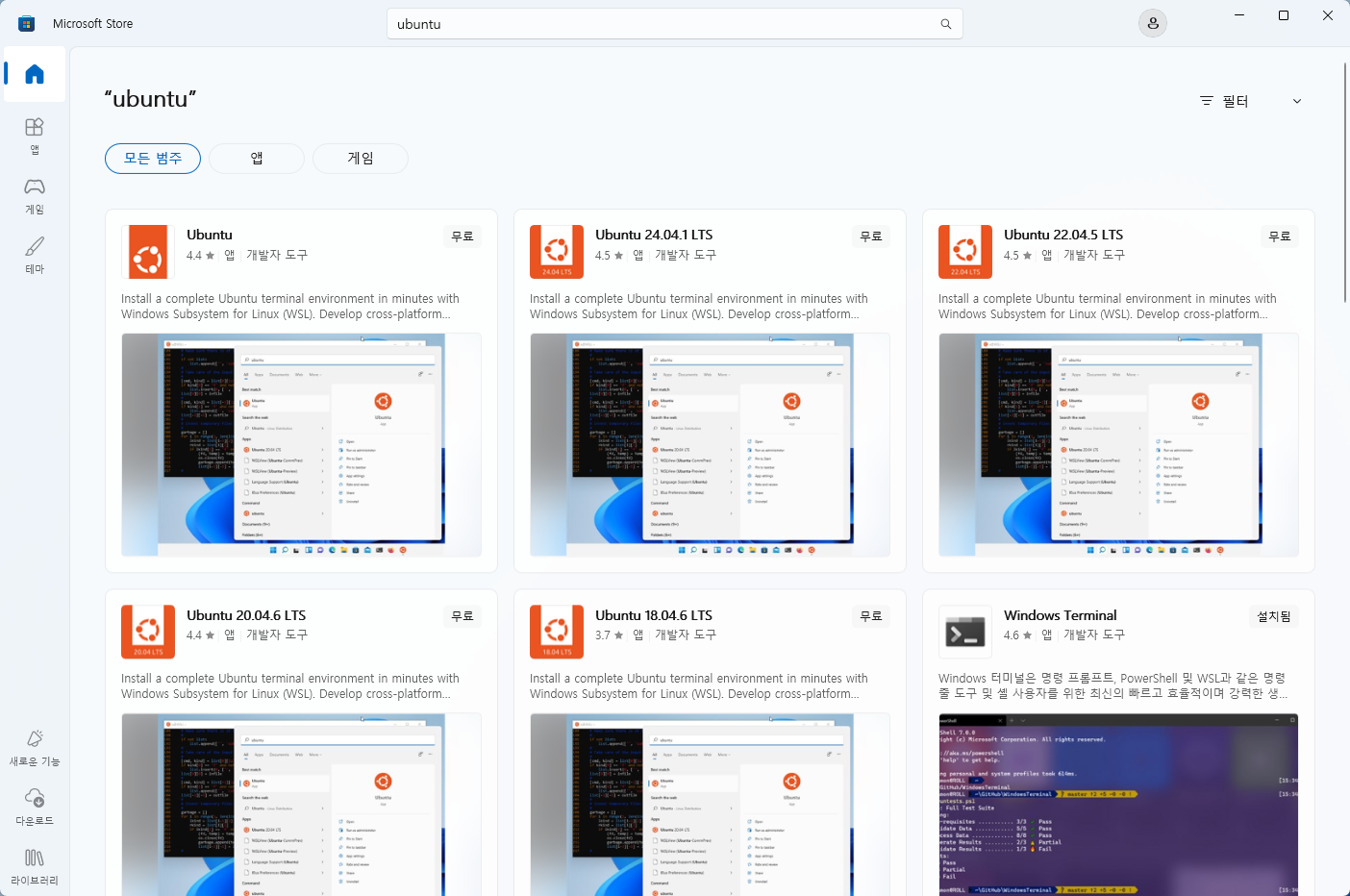The width and height of the screenshot is (1350, 896).
Task: Click the 무료 button on Ubuntu 22.04.5 LTS
Action: [x=1280, y=236]
